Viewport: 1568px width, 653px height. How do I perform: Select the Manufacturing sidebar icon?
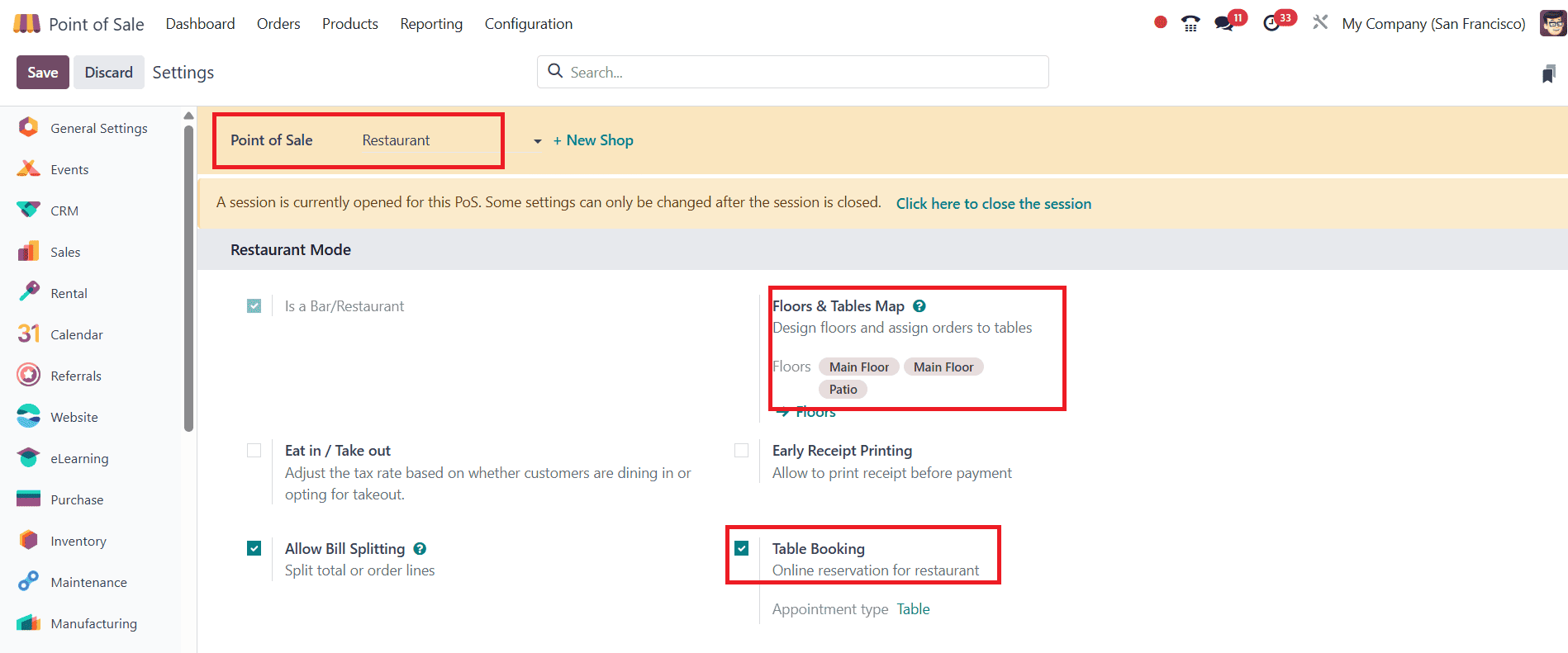tap(29, 622)
